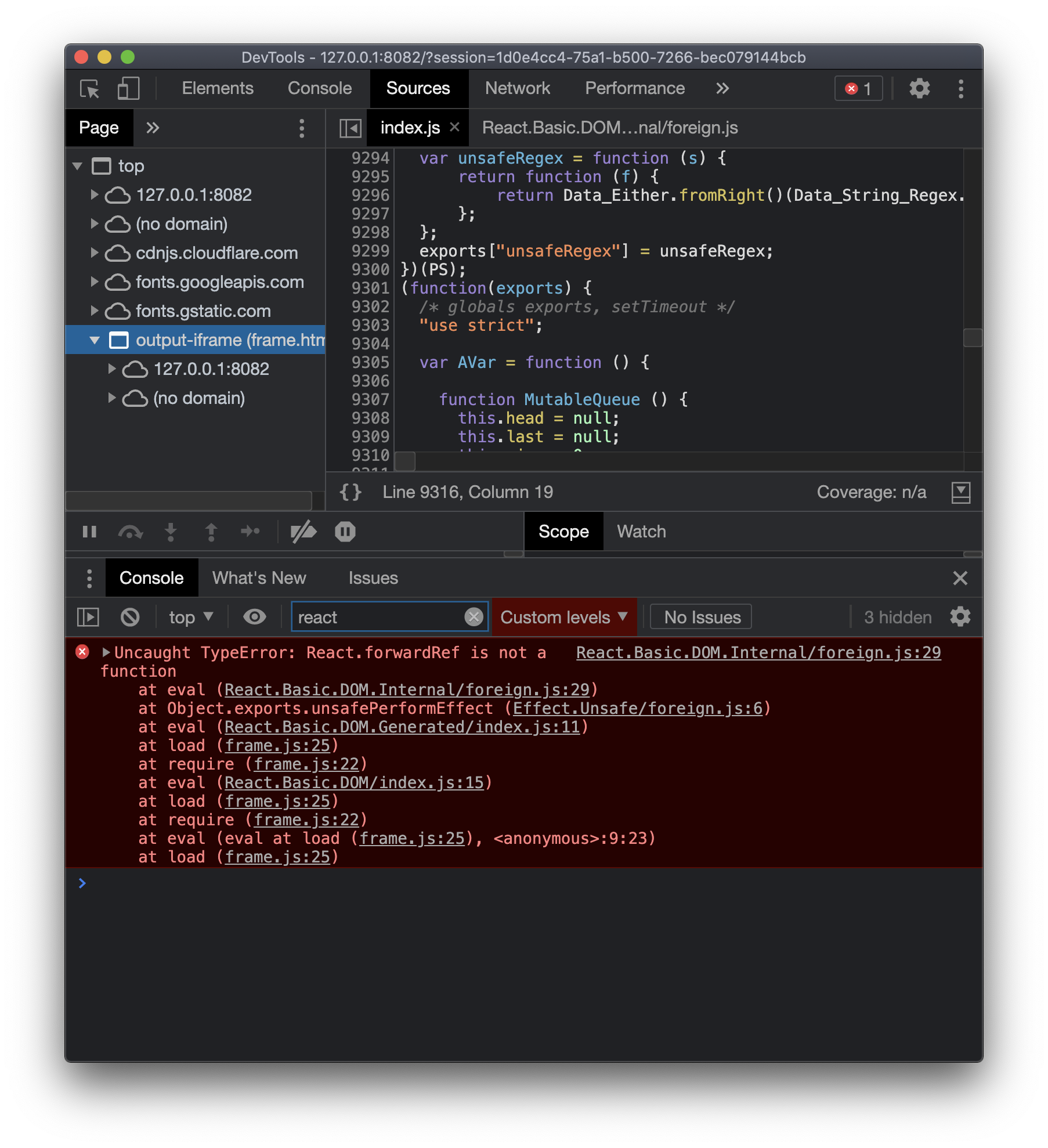The height and width of the screenshot is (1148, 1048).
Task: Hide the file navigator sidebar
Action: click(350, 128)
